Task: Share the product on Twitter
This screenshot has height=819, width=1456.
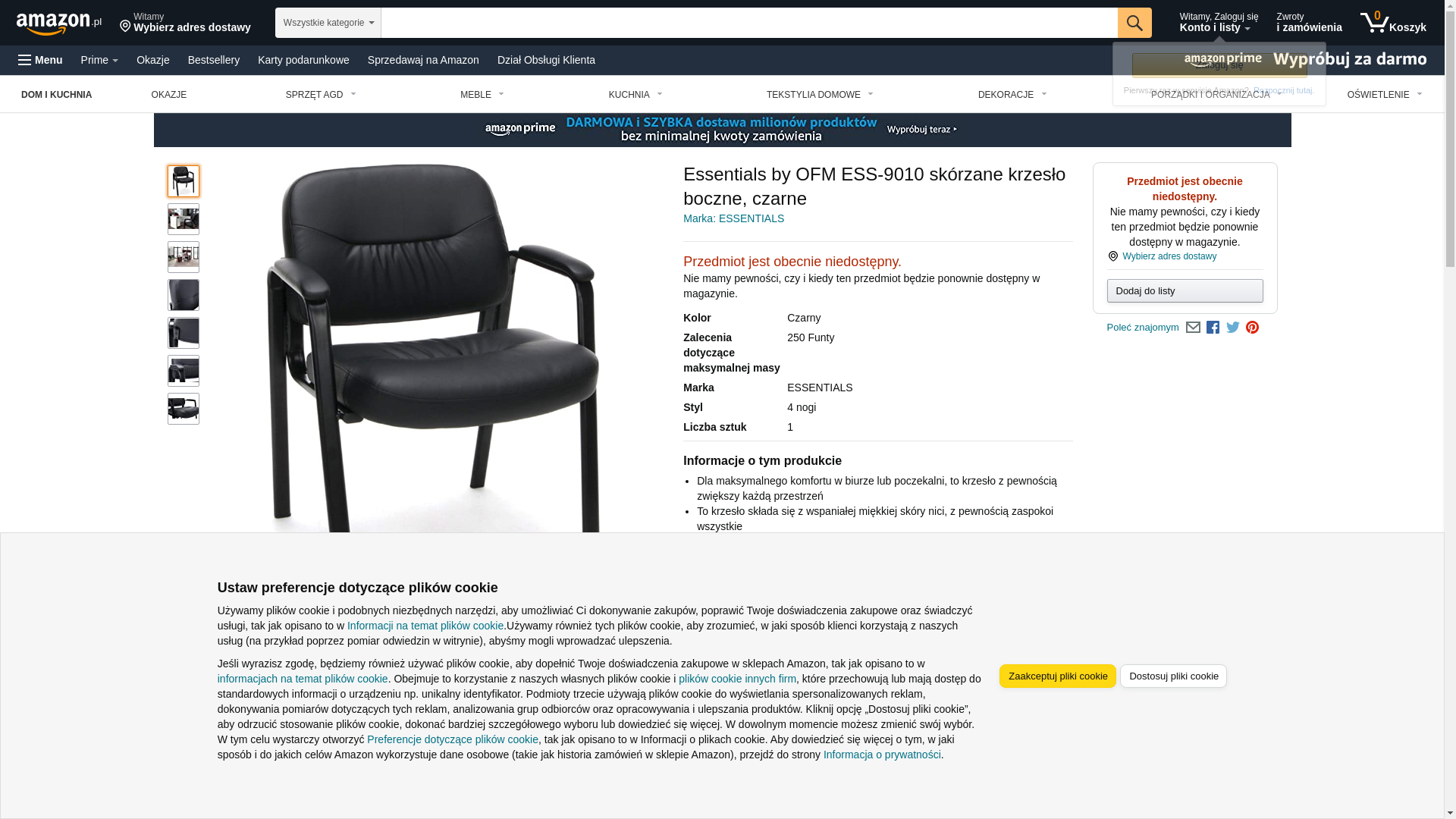Action: tap(1233, 328)
